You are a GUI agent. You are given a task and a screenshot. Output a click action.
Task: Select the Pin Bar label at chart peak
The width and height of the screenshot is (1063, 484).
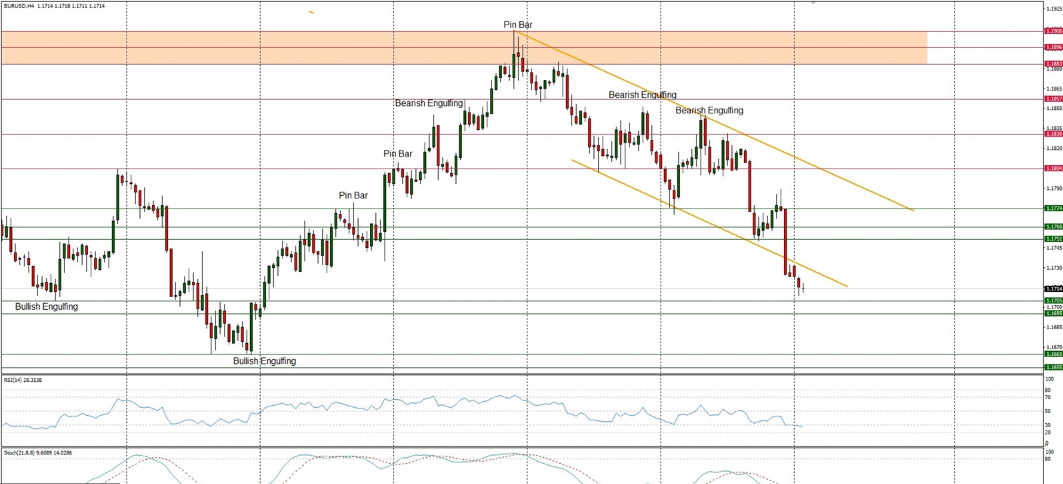pyautogui.click(x=517, y=23)
